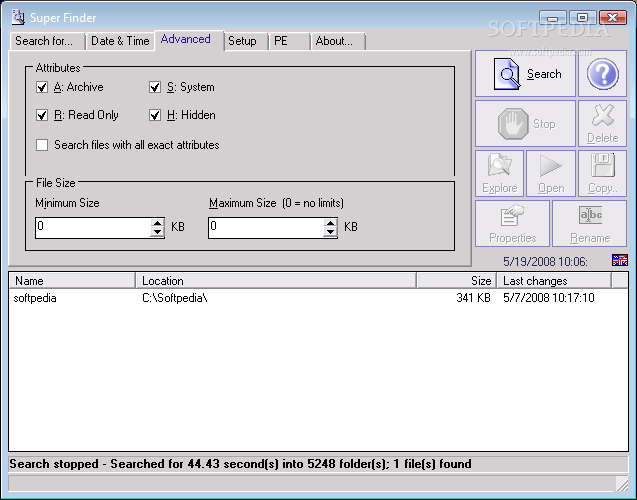Click the Explore folder icon button
The image size is (637, 500).
click(500, 173)
